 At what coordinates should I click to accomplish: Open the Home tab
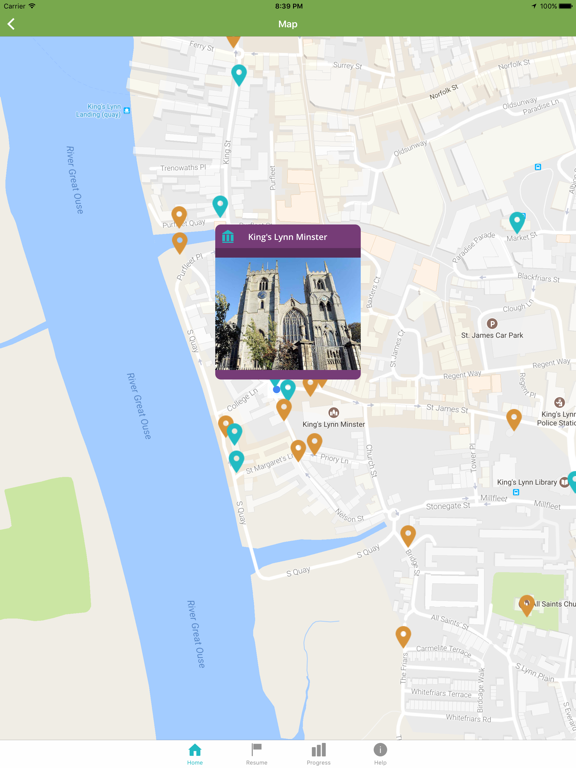(195, 754)
